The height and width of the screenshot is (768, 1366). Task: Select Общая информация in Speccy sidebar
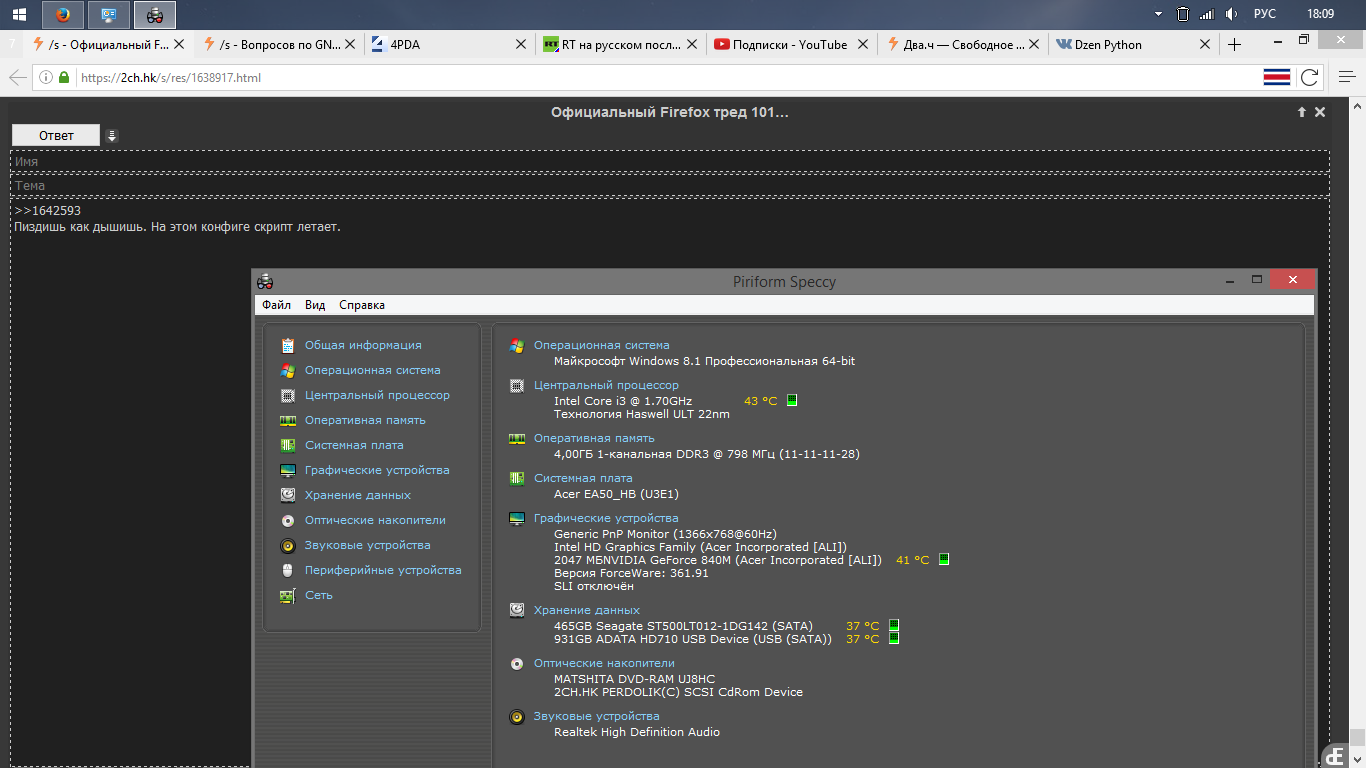[363, 345]
